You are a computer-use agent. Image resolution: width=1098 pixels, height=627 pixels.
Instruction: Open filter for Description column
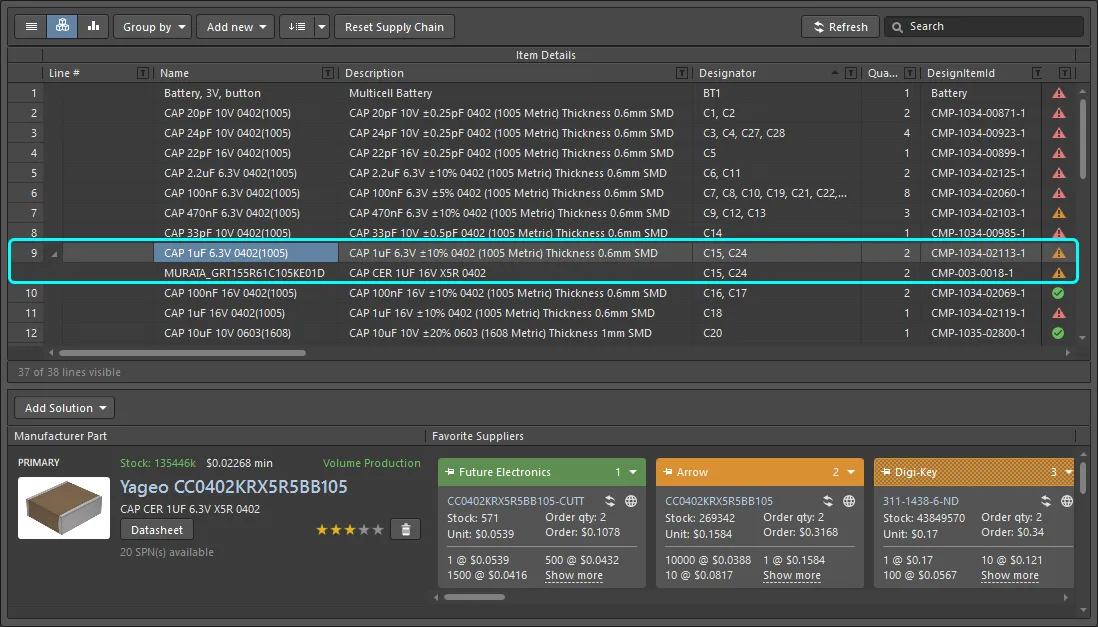(x=682, y=73)
